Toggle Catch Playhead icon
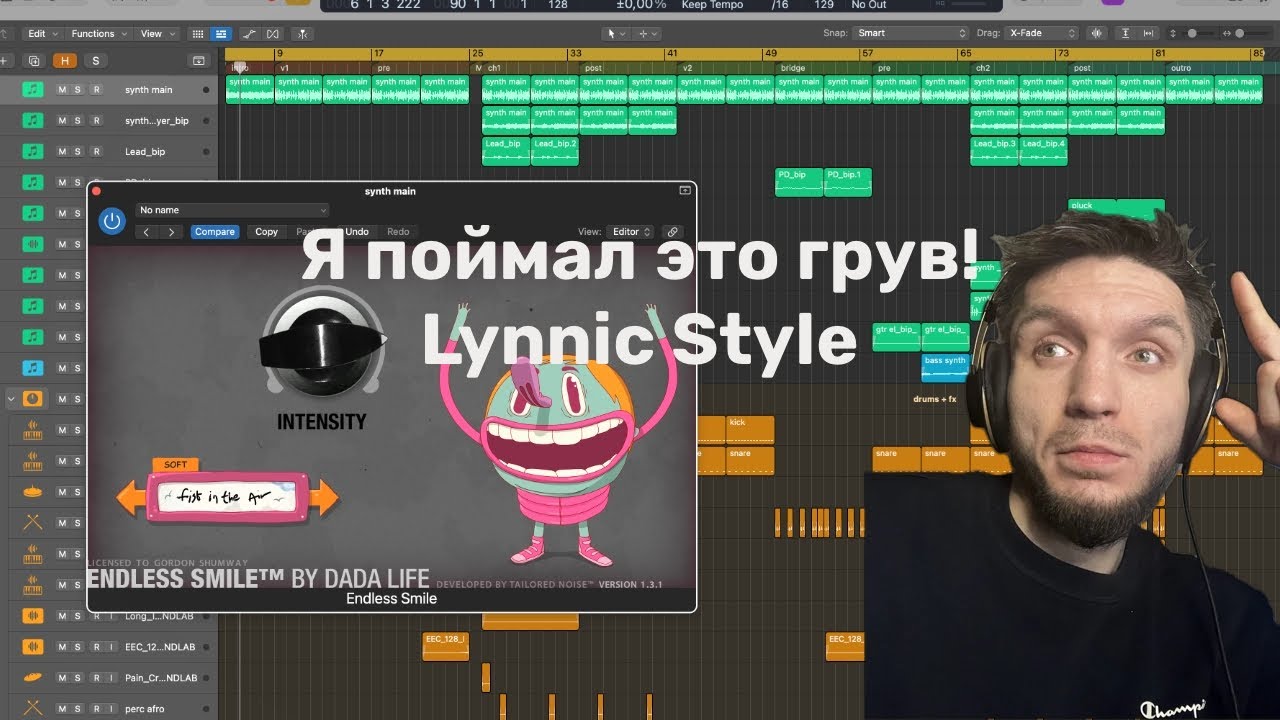Screen dimensions: 1280x720 [301, 33]
